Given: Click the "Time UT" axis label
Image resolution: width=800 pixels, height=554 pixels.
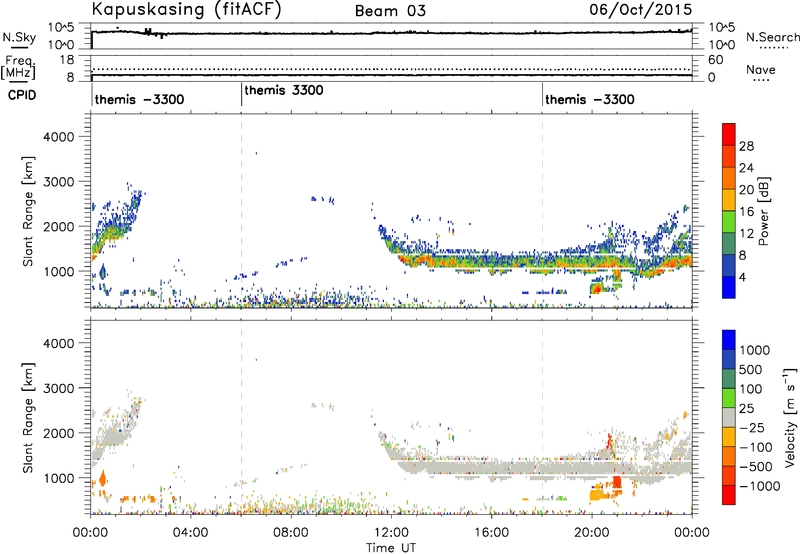Looking at the screenshot, I should click(x=391, y=548).
